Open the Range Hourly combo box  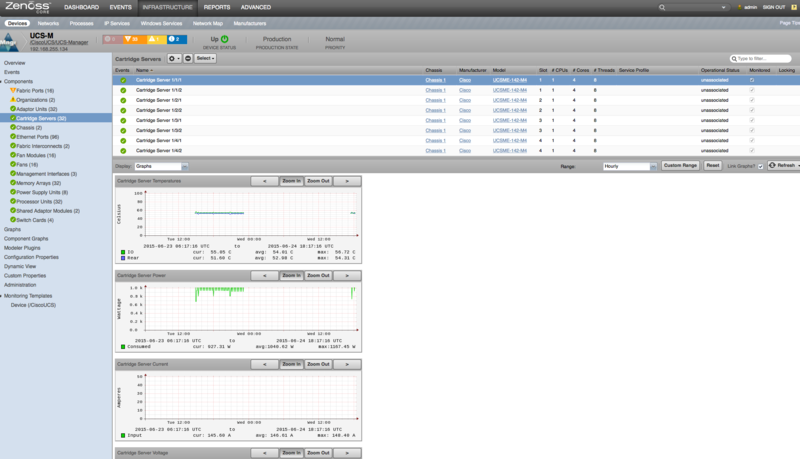click(630, 166)
